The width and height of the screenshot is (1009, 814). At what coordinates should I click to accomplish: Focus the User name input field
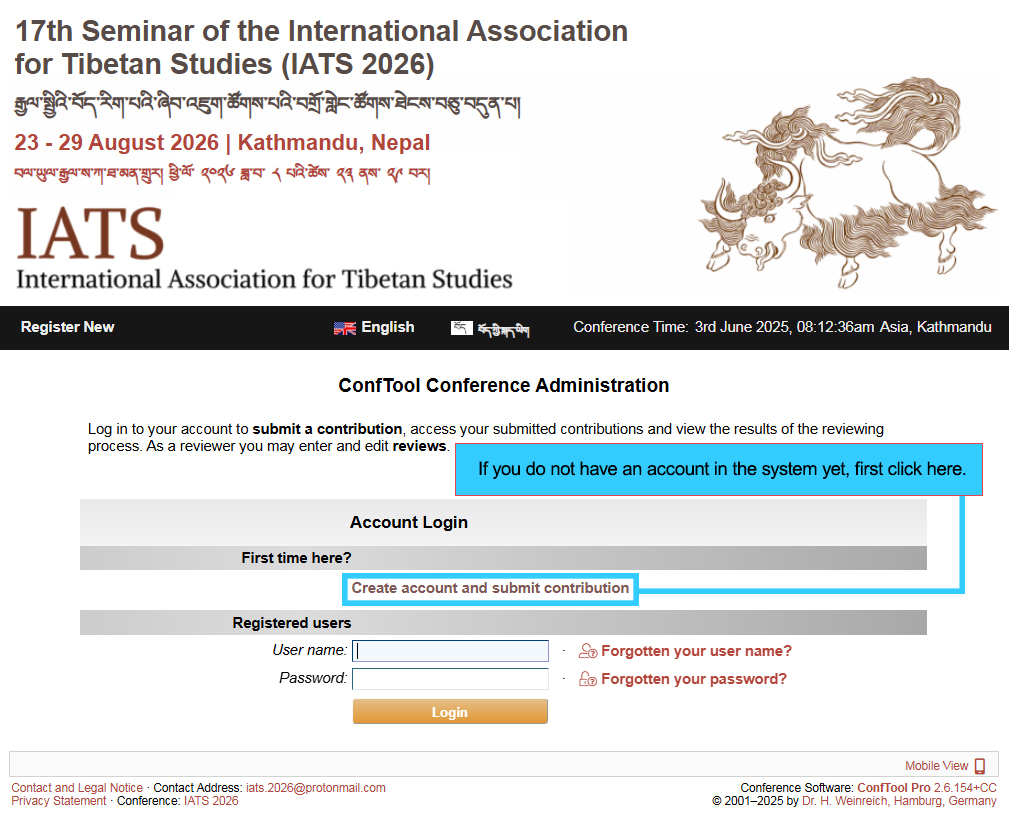[x=450, y=651]
